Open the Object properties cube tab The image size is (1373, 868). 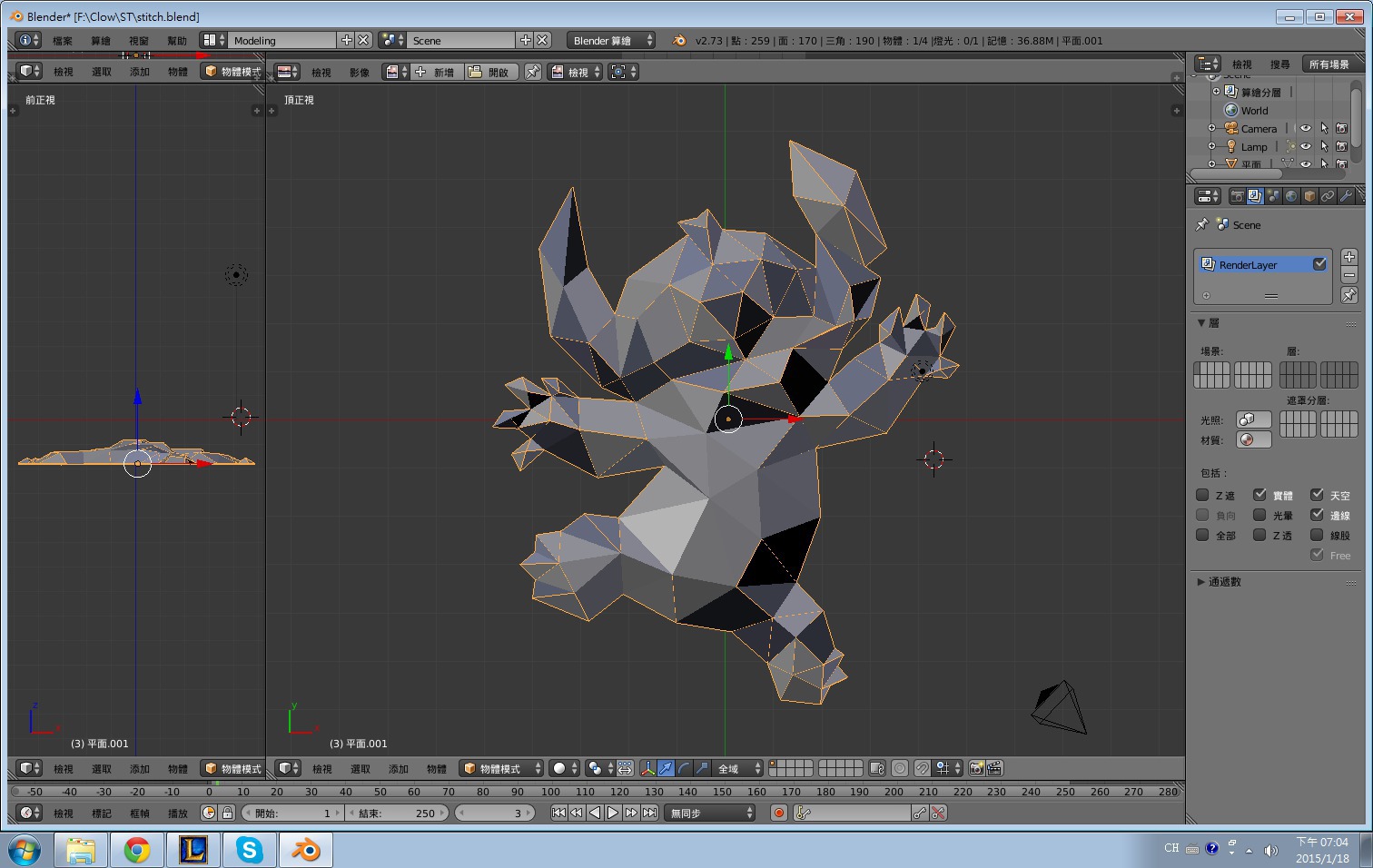1309,196
